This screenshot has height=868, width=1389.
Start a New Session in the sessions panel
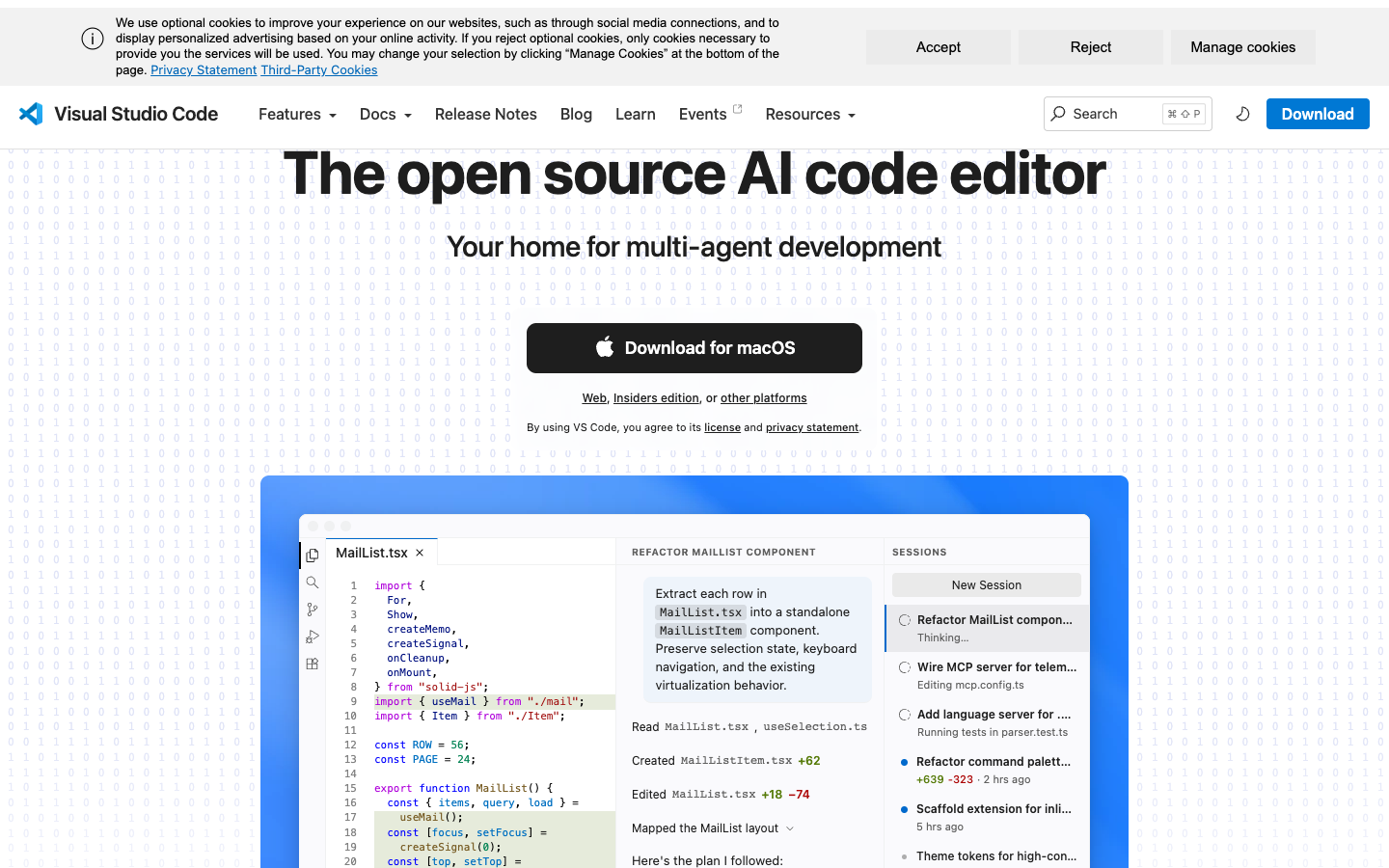pyautogui.click(x=987, y=585)
